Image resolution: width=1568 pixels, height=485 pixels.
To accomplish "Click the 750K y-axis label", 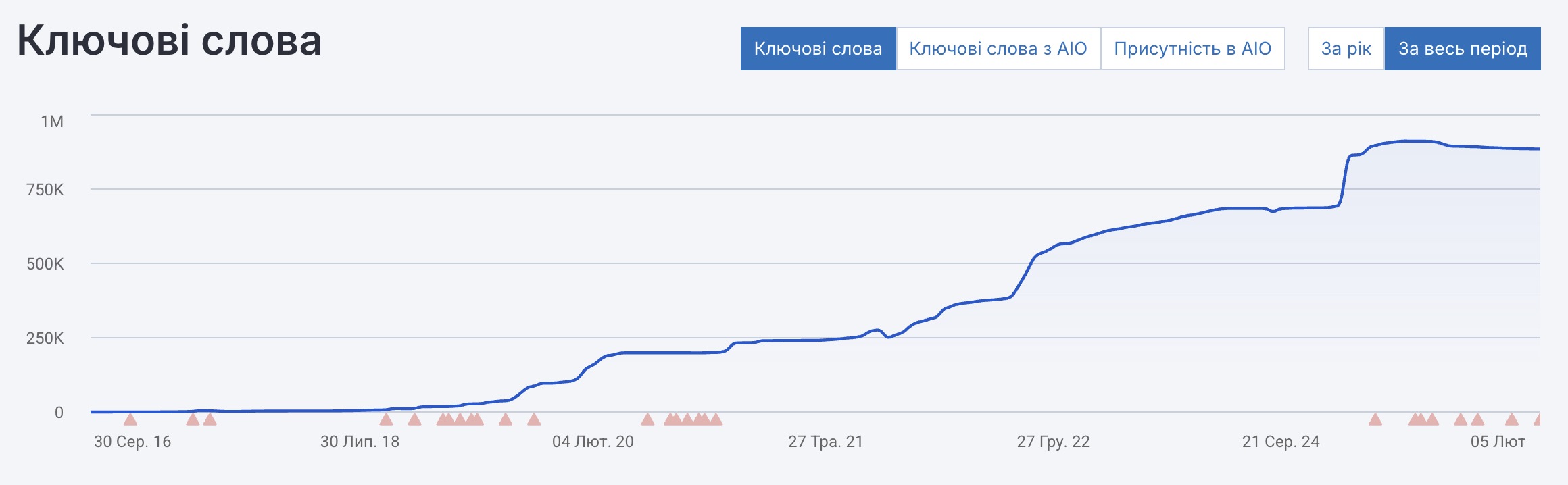I will tap(45, 190).
